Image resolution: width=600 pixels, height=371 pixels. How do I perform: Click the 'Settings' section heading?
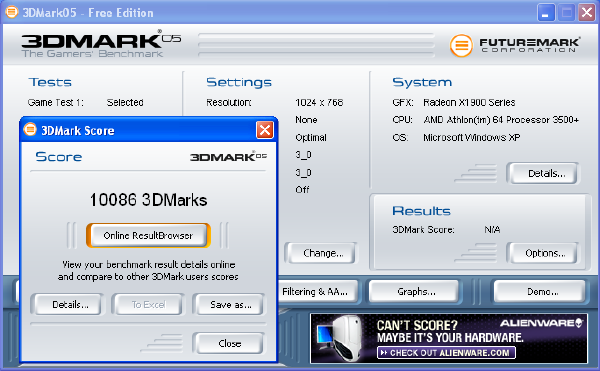point(239,82)
